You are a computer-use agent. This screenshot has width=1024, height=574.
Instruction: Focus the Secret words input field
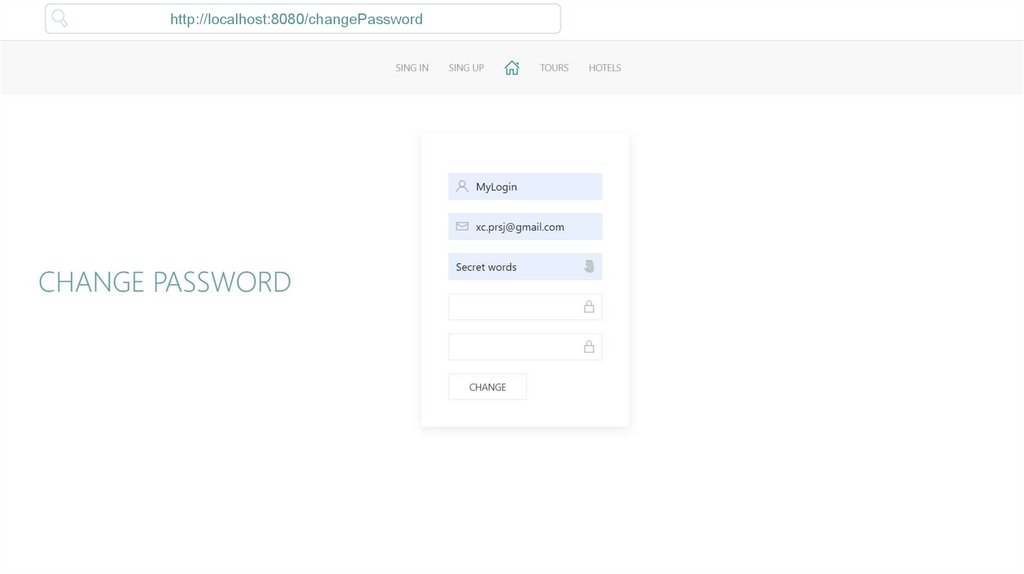point(515,267)
